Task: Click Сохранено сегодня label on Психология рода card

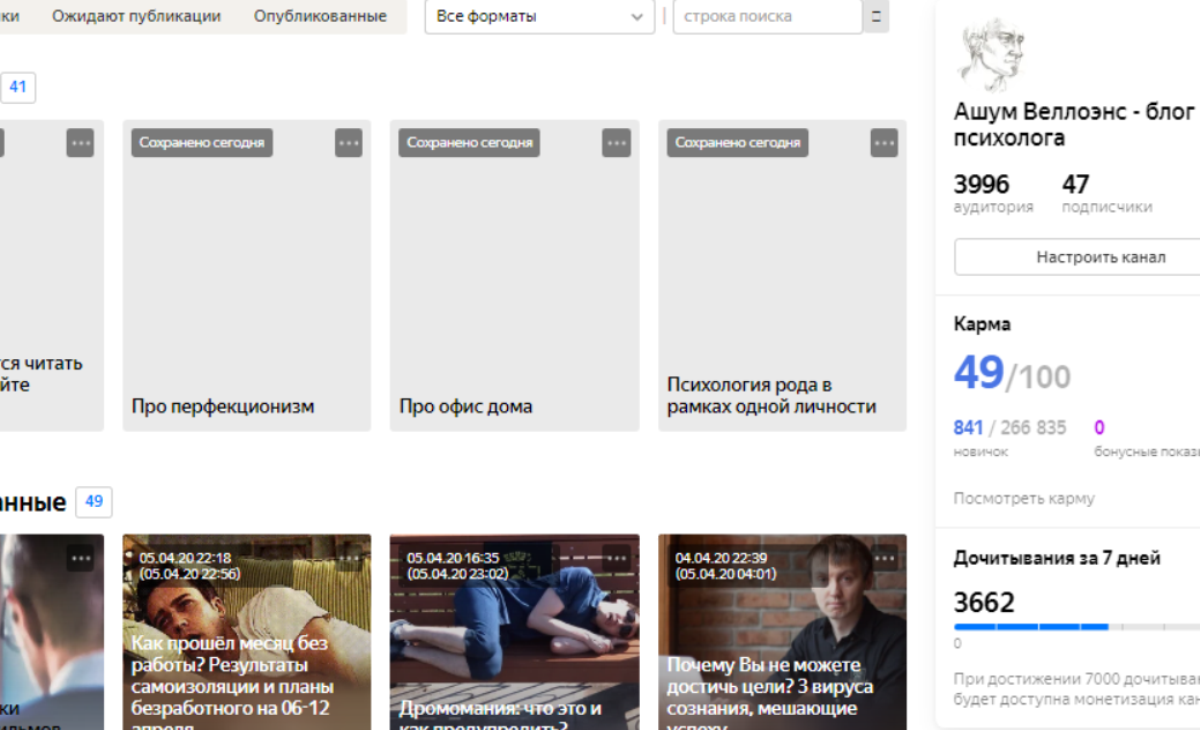Action: point(737,143)
